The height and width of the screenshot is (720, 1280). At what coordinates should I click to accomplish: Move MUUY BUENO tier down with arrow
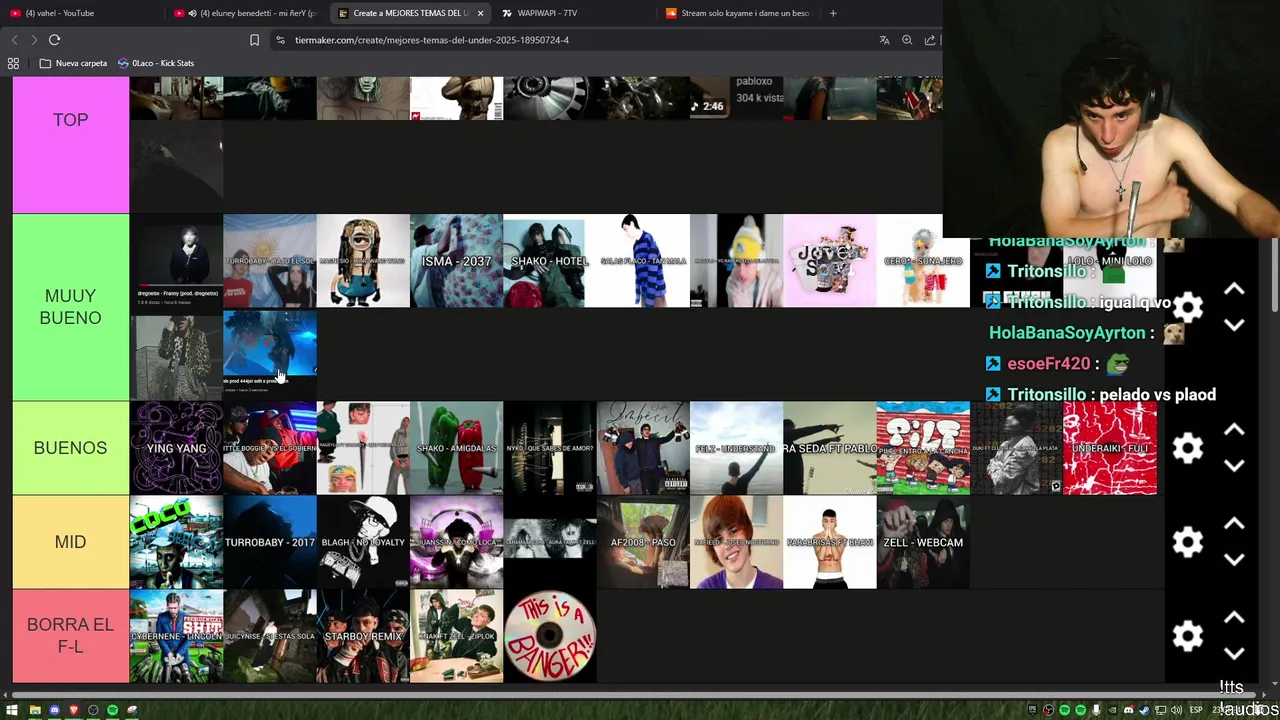click(x=1234, y=325)
